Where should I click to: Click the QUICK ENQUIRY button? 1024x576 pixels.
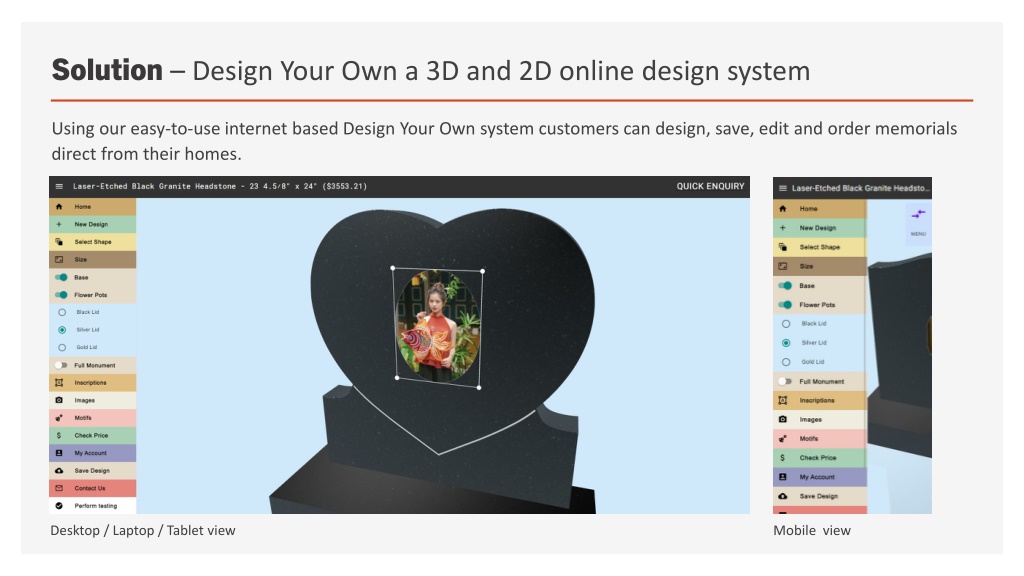click(710, 186)
